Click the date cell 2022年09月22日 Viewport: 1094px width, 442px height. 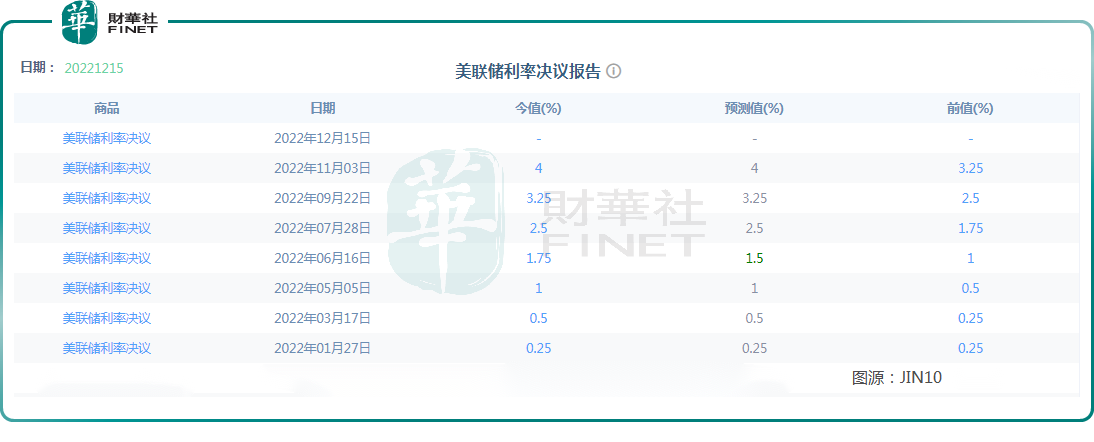(322, 198)
